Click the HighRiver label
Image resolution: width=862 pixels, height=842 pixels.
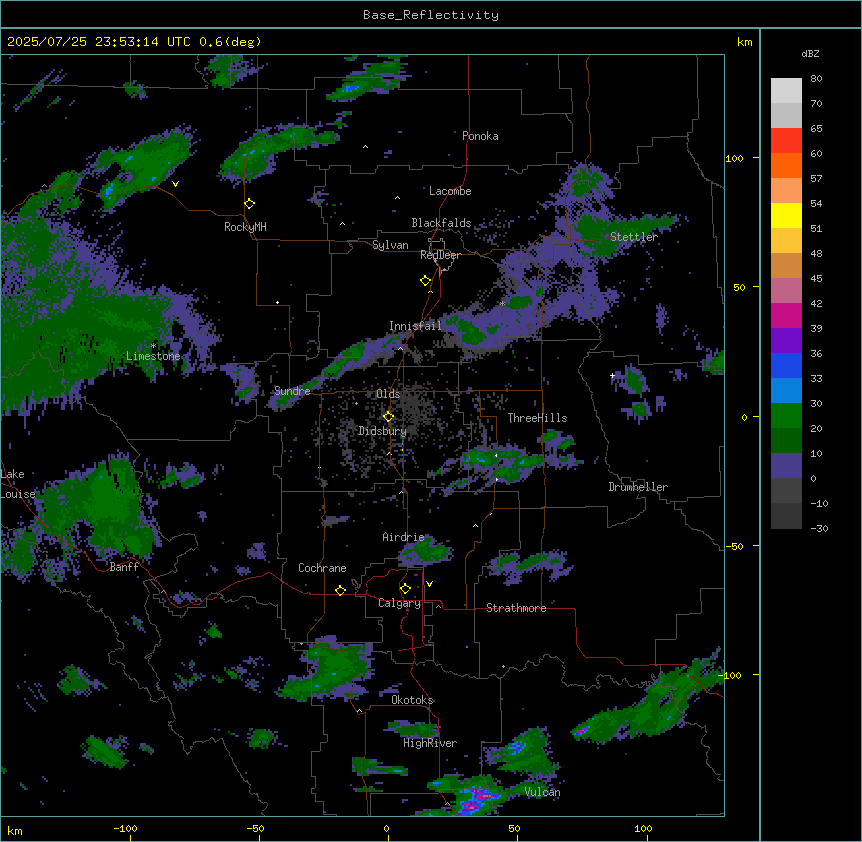[x=430, y=743]
